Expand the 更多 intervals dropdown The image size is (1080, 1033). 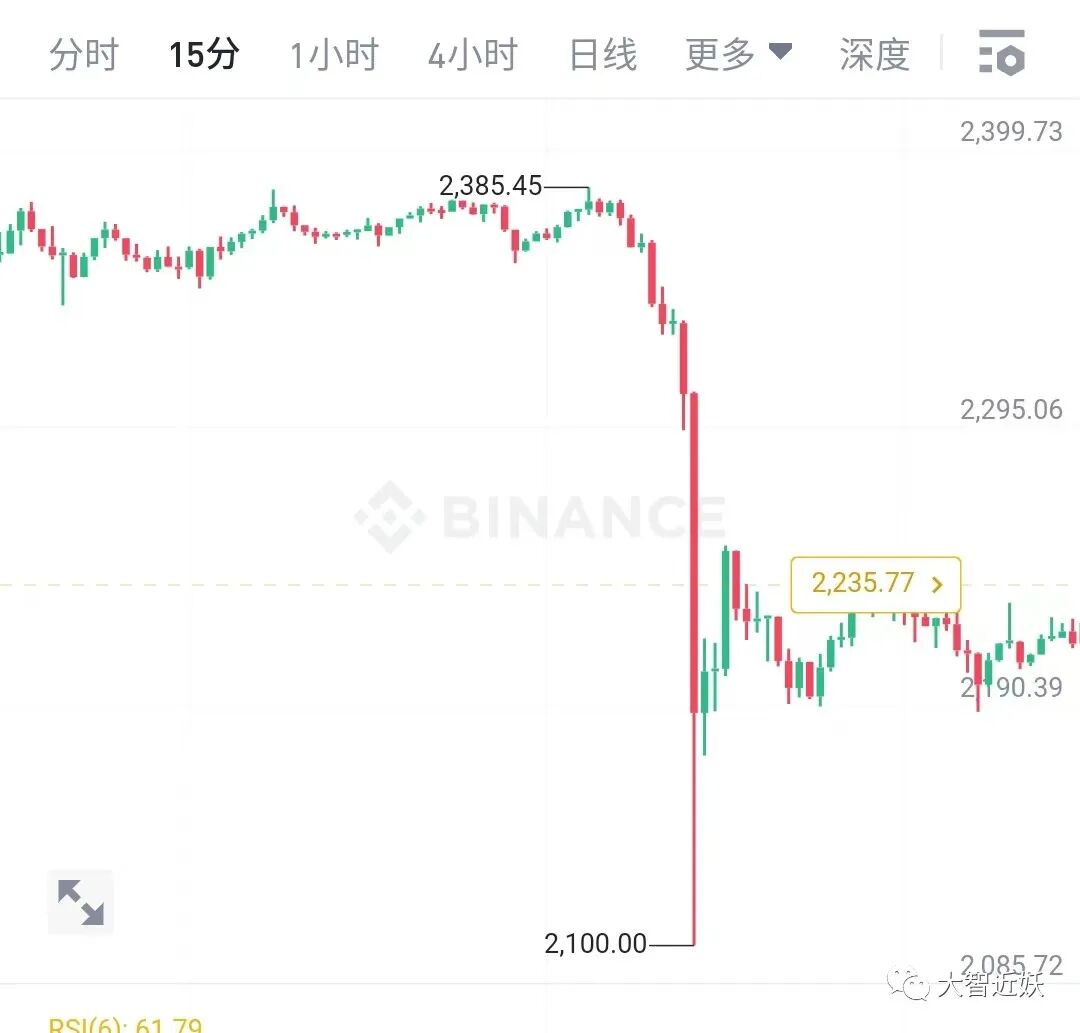point(738,54)
